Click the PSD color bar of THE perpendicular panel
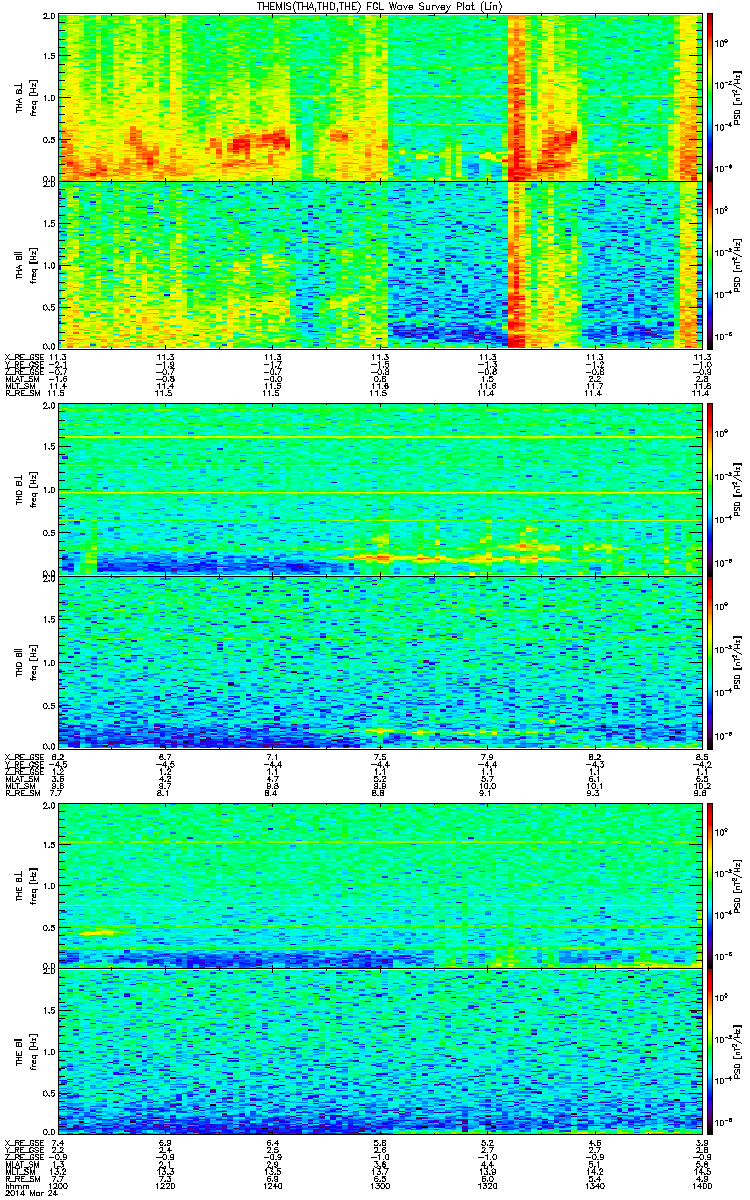750x1200 pixels. click(710, 885)
